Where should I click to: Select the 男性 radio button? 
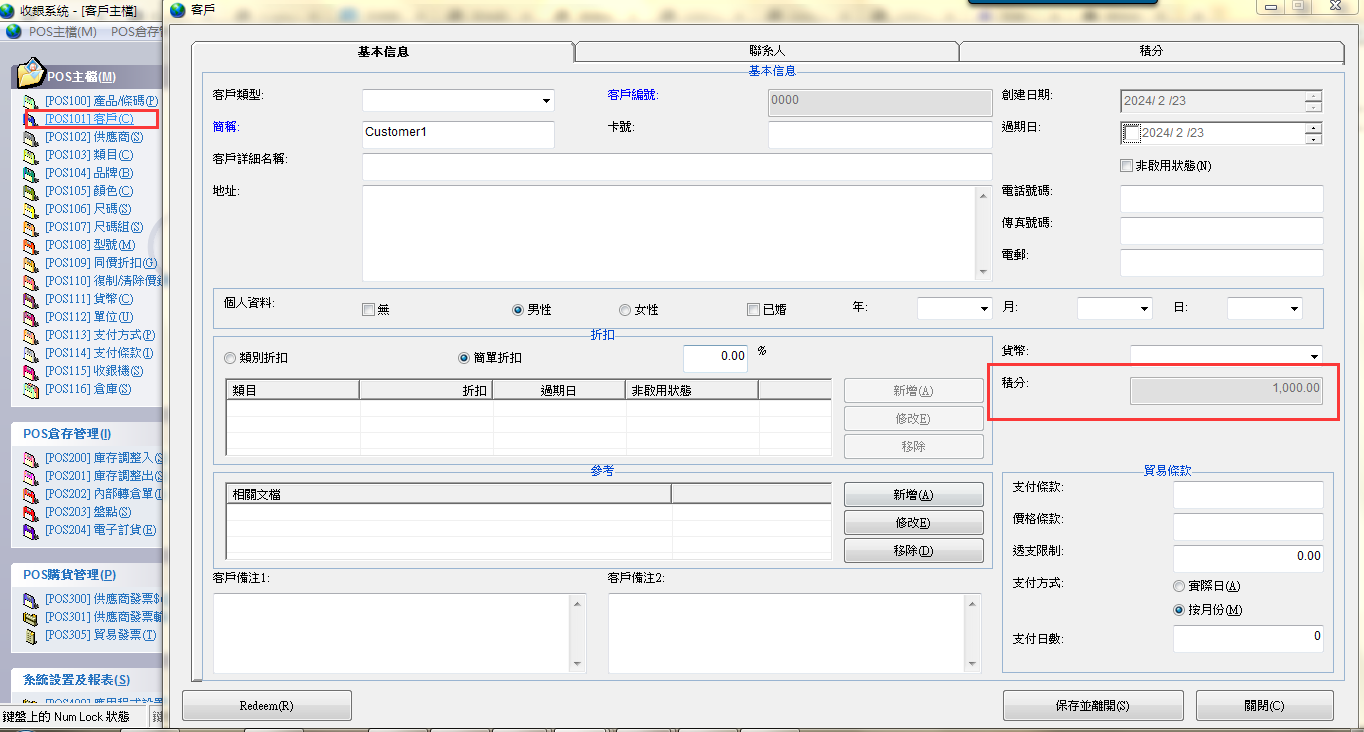[518, 310]
